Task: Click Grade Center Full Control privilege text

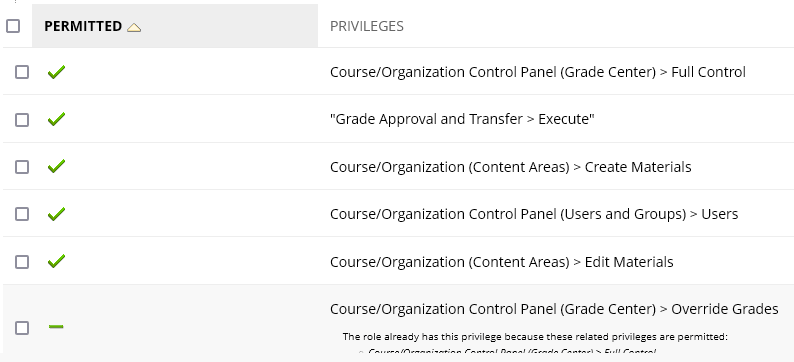Action: click(x=538, y=72)
